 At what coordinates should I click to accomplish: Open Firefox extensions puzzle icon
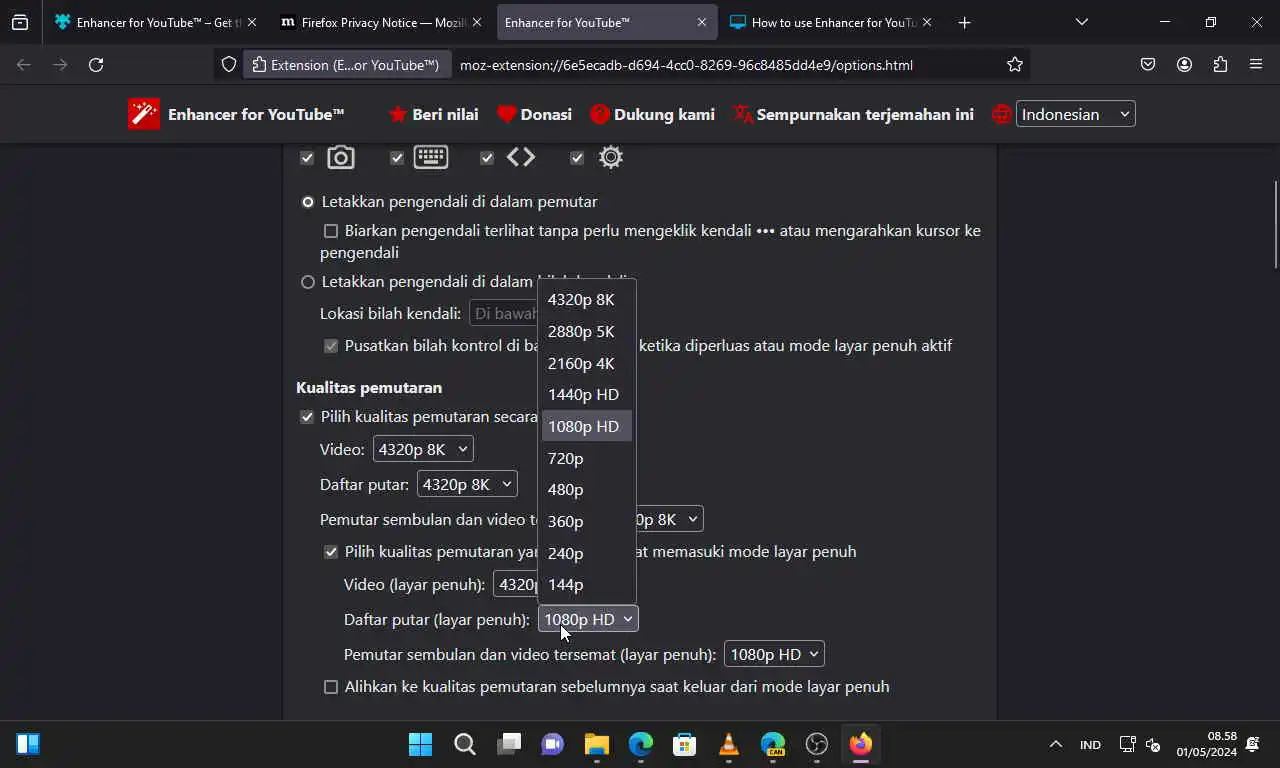point(1220,65)
